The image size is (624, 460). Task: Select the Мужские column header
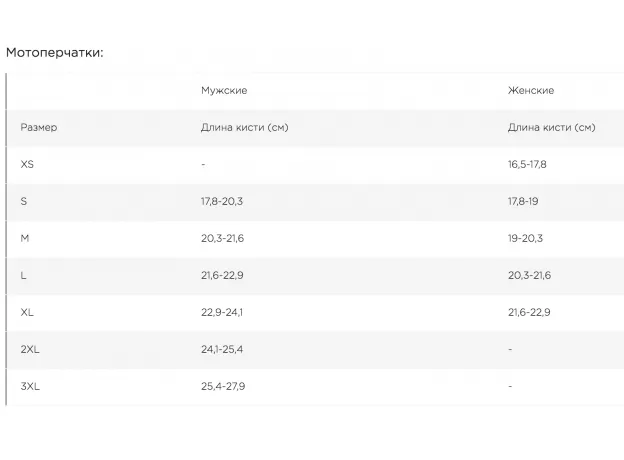tap(224, 91)
